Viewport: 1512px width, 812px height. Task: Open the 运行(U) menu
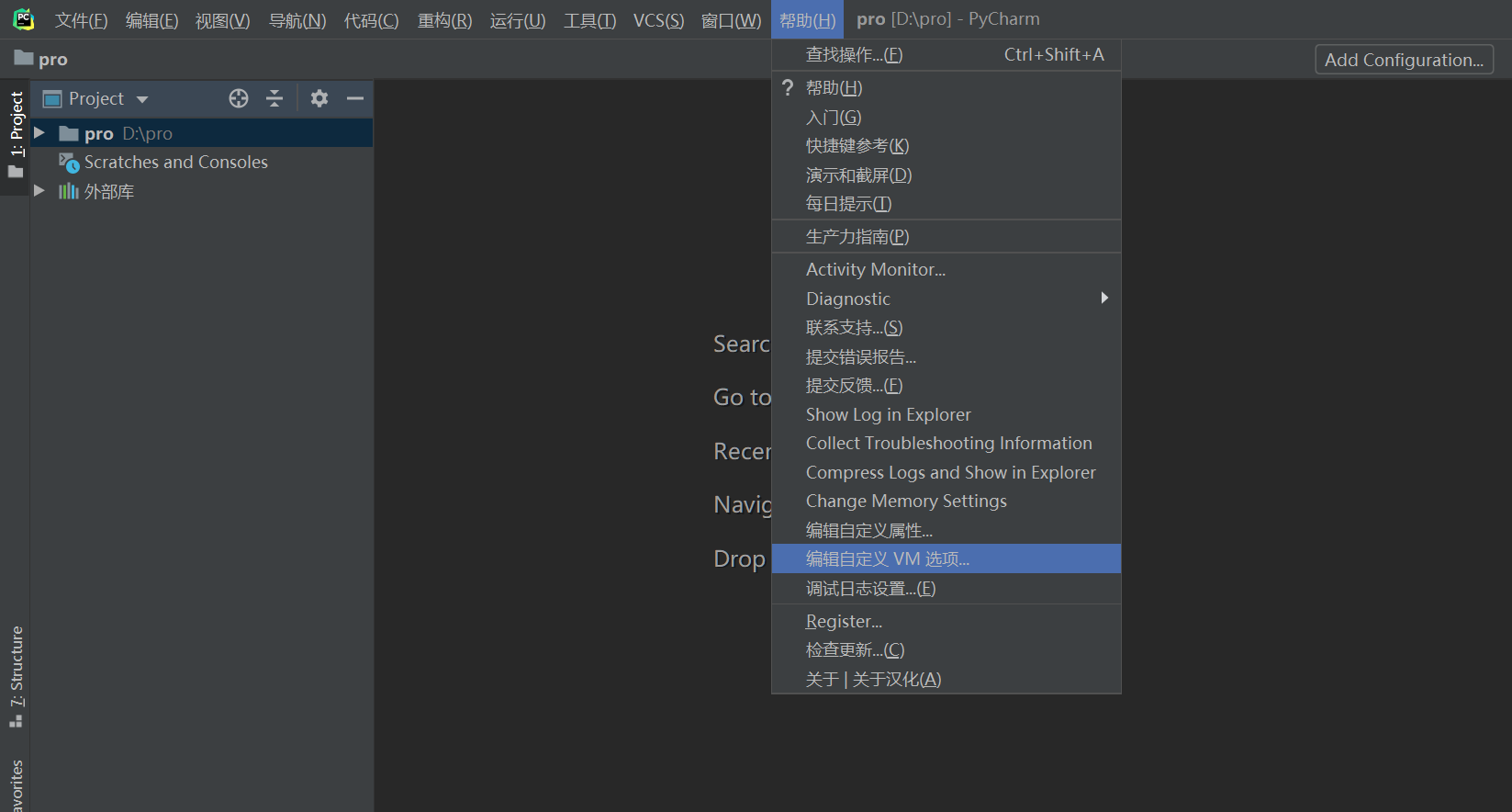(518, 20)
